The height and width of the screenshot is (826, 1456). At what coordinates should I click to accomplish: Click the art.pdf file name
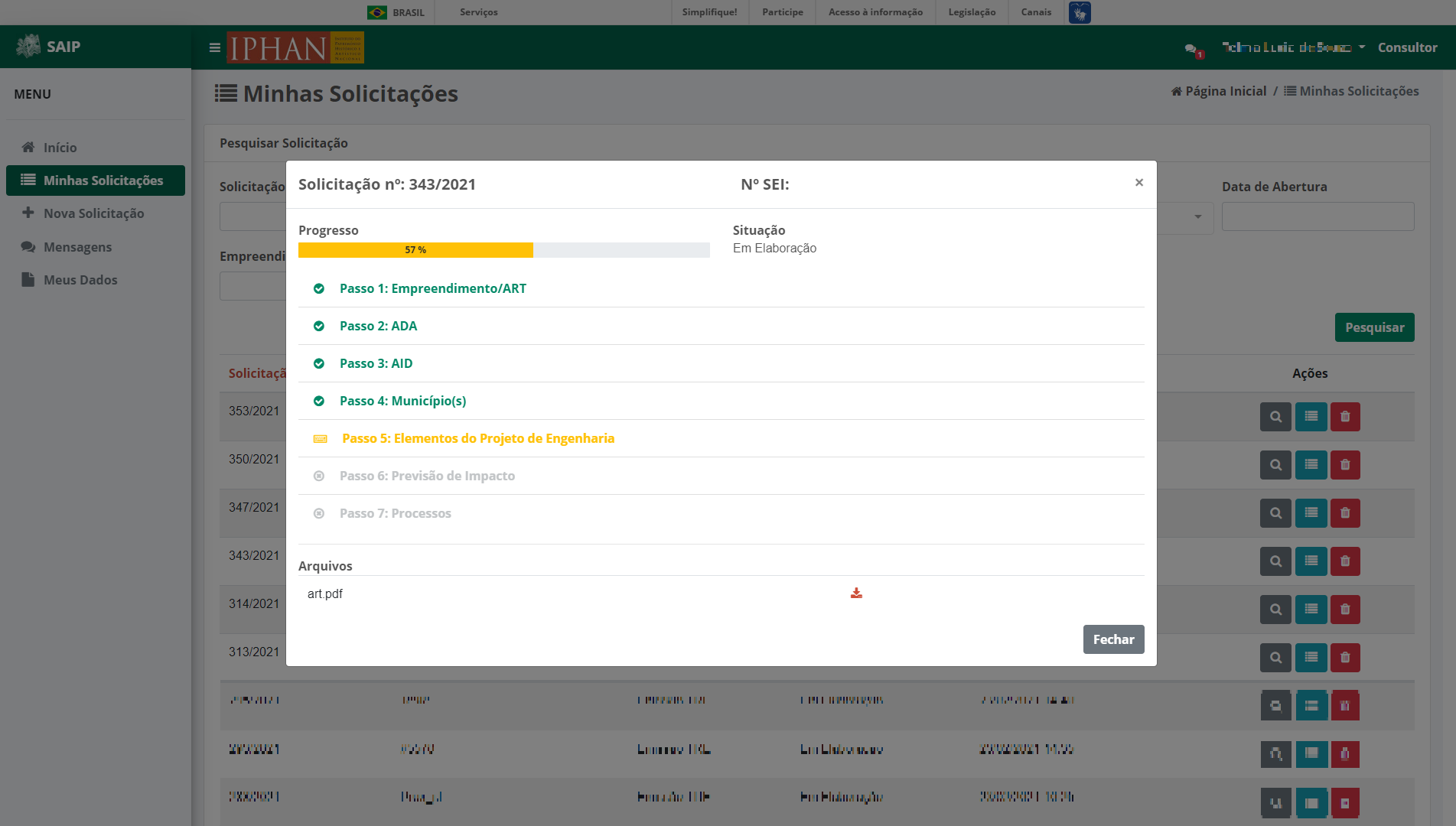pyautogui.click(x=325, y=593)
